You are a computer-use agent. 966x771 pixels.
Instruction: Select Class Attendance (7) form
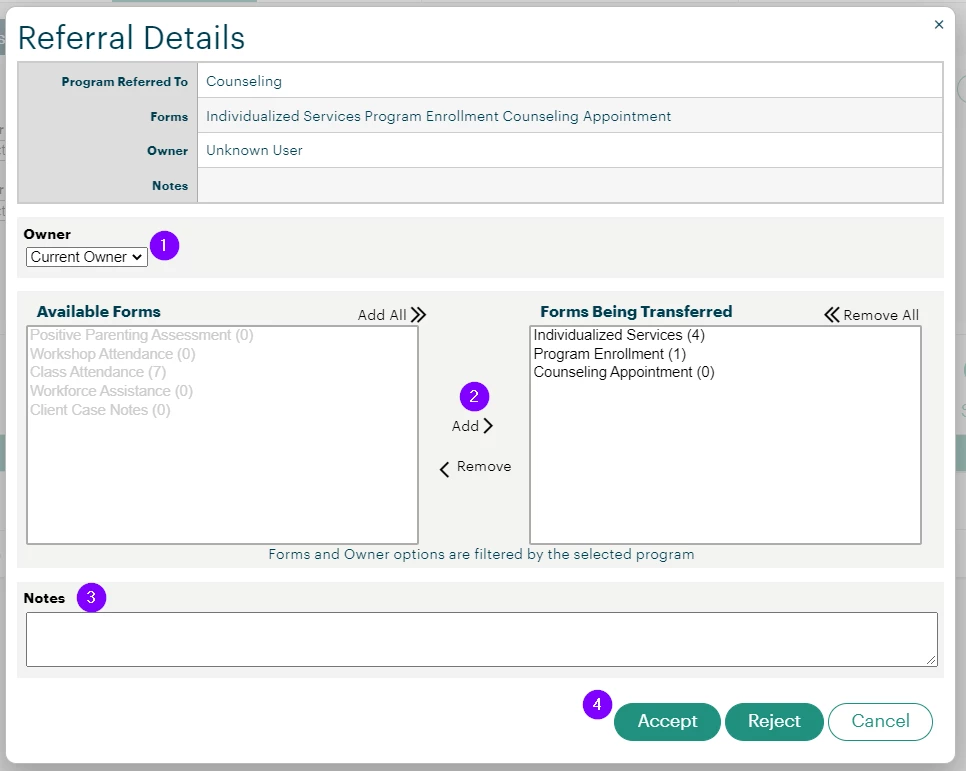pos(98,372)
